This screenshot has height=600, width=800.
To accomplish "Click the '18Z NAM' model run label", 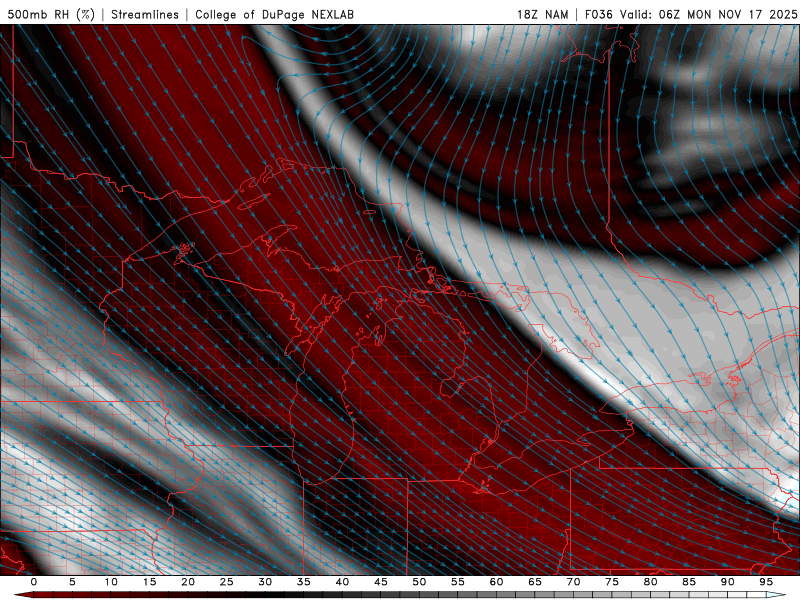I will point(543,14).
